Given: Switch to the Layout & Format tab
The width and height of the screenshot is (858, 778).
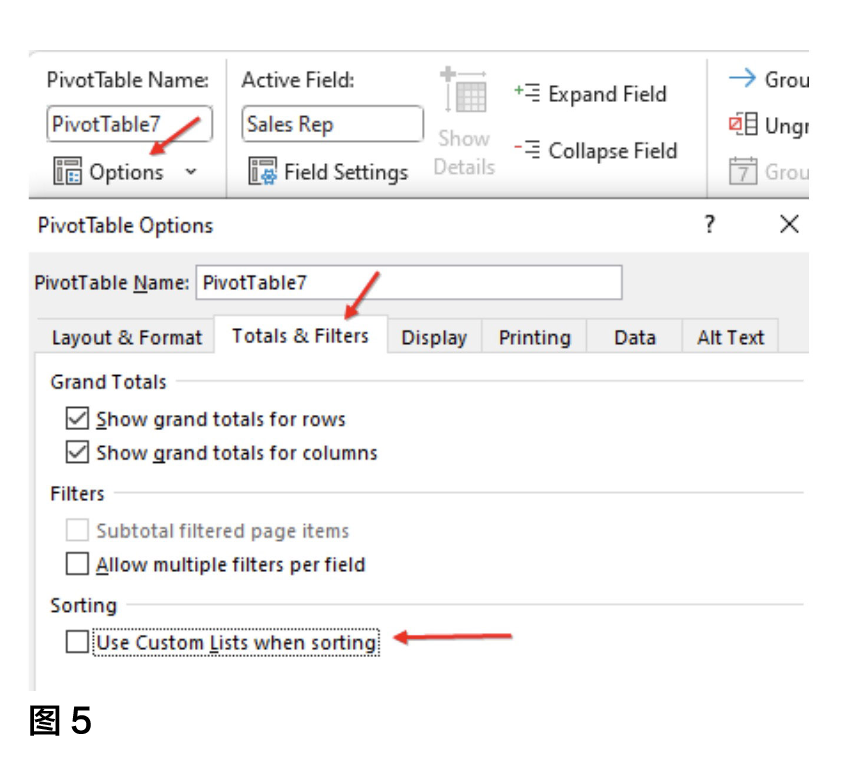Looking at the screenshot, I should (x=126, y=338).
